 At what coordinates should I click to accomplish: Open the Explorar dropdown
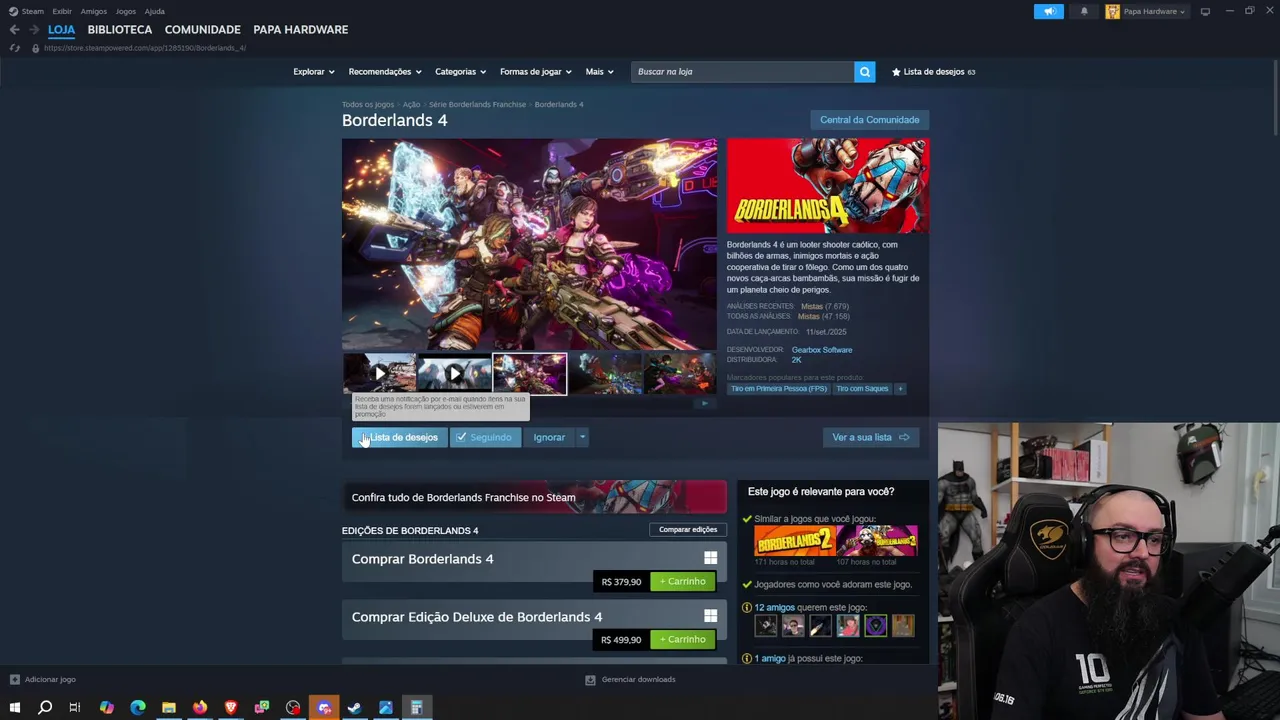coord(313,72)
